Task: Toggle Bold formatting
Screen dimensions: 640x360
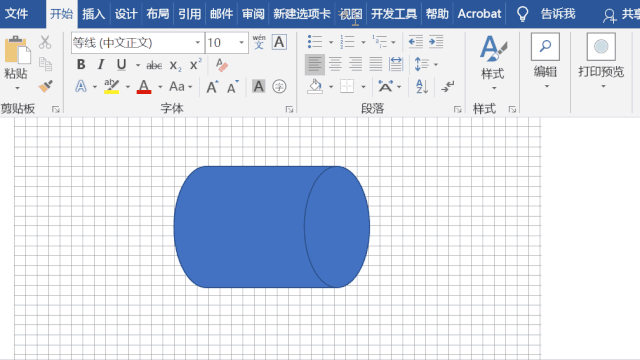Action: coord(81,64)
